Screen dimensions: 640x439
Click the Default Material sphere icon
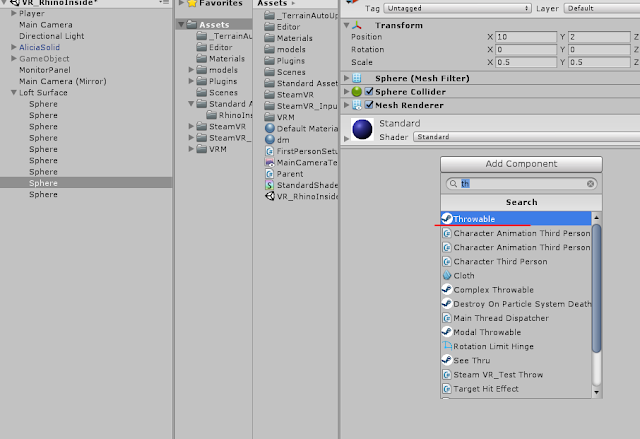point(269,129)
